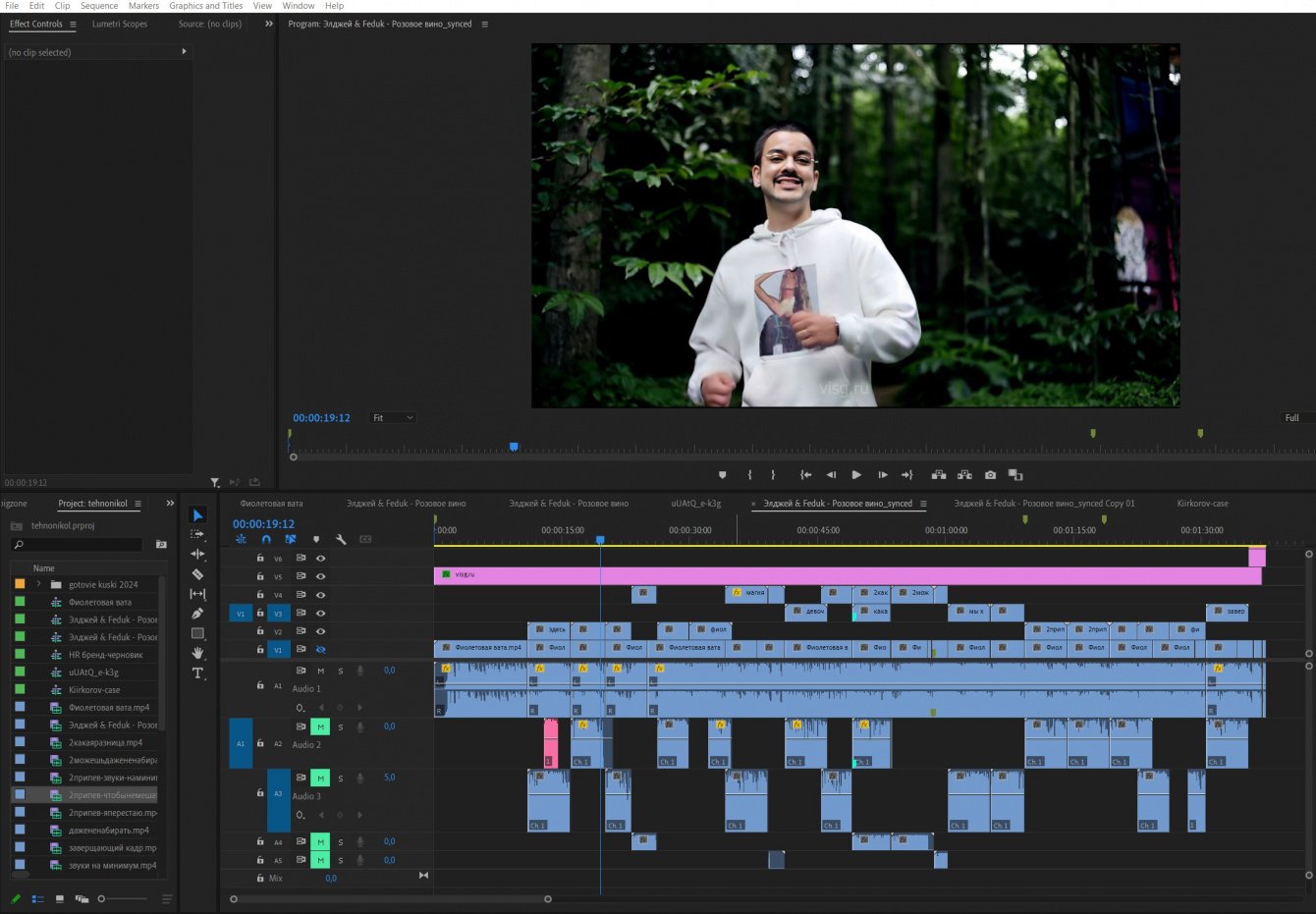This screenshot has height=914, width=1316.
Task: Pick the Hand tool
Action: point(197,653)
